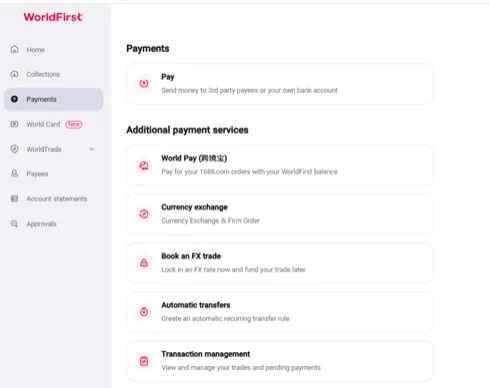Click the Approvals magnifier icon
The height and width of the screenshot is (388, 490).
click(x=14, y=224)
